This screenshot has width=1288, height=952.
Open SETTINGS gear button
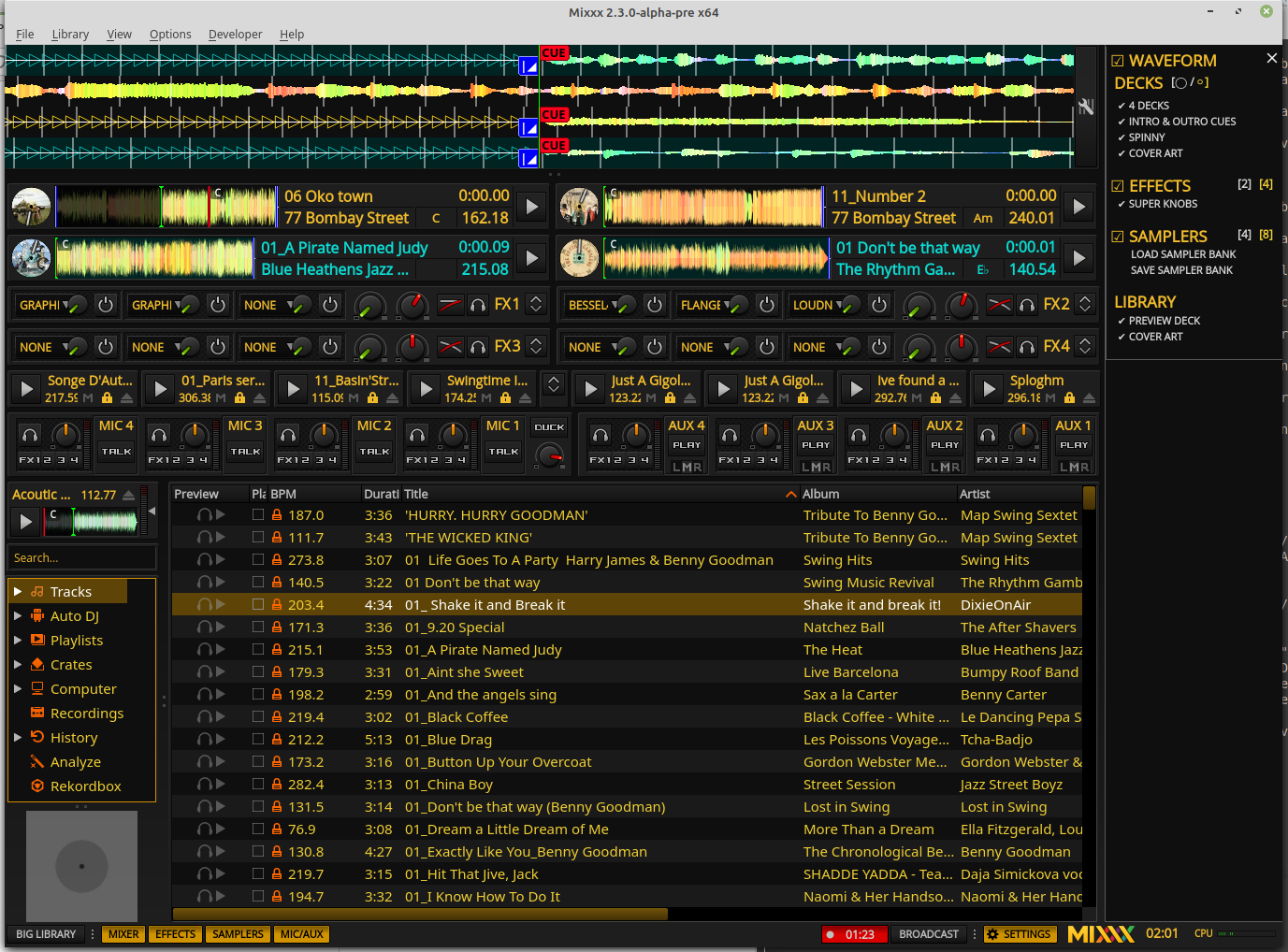1020,934
